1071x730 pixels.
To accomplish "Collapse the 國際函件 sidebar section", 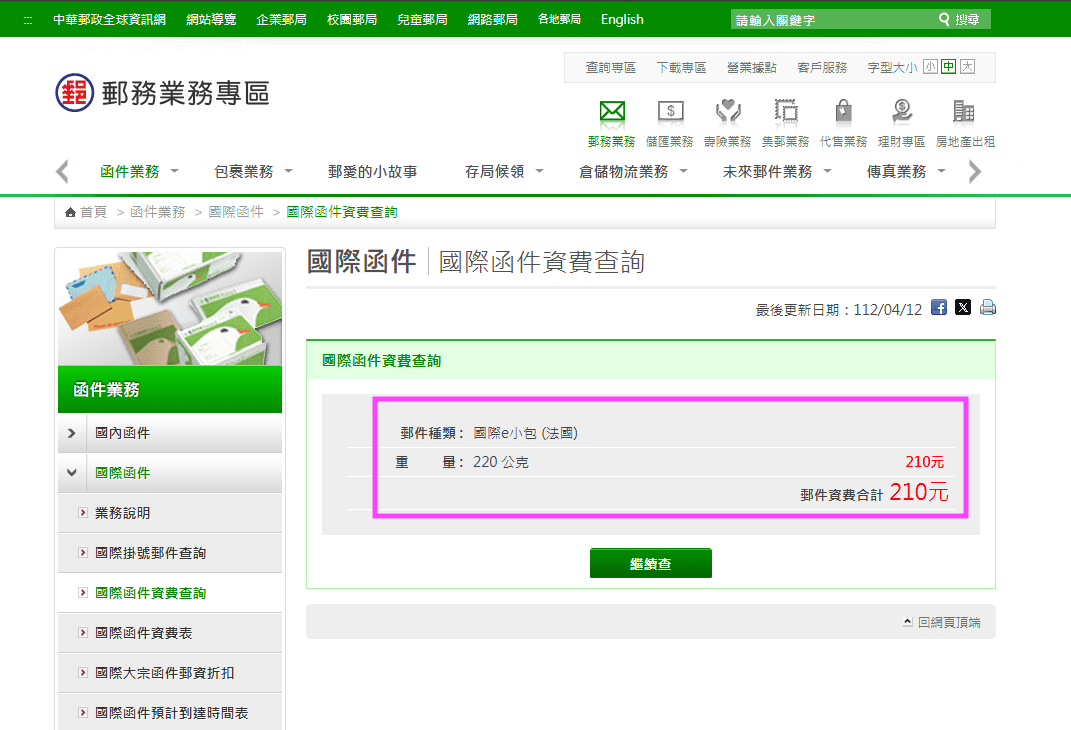I will point(72,473).
